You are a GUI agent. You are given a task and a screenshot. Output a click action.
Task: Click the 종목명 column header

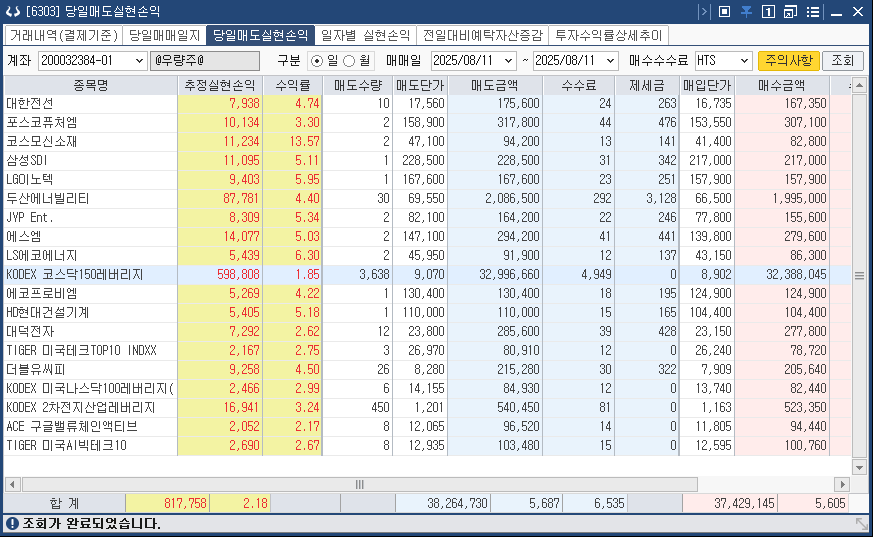[91, 85]
